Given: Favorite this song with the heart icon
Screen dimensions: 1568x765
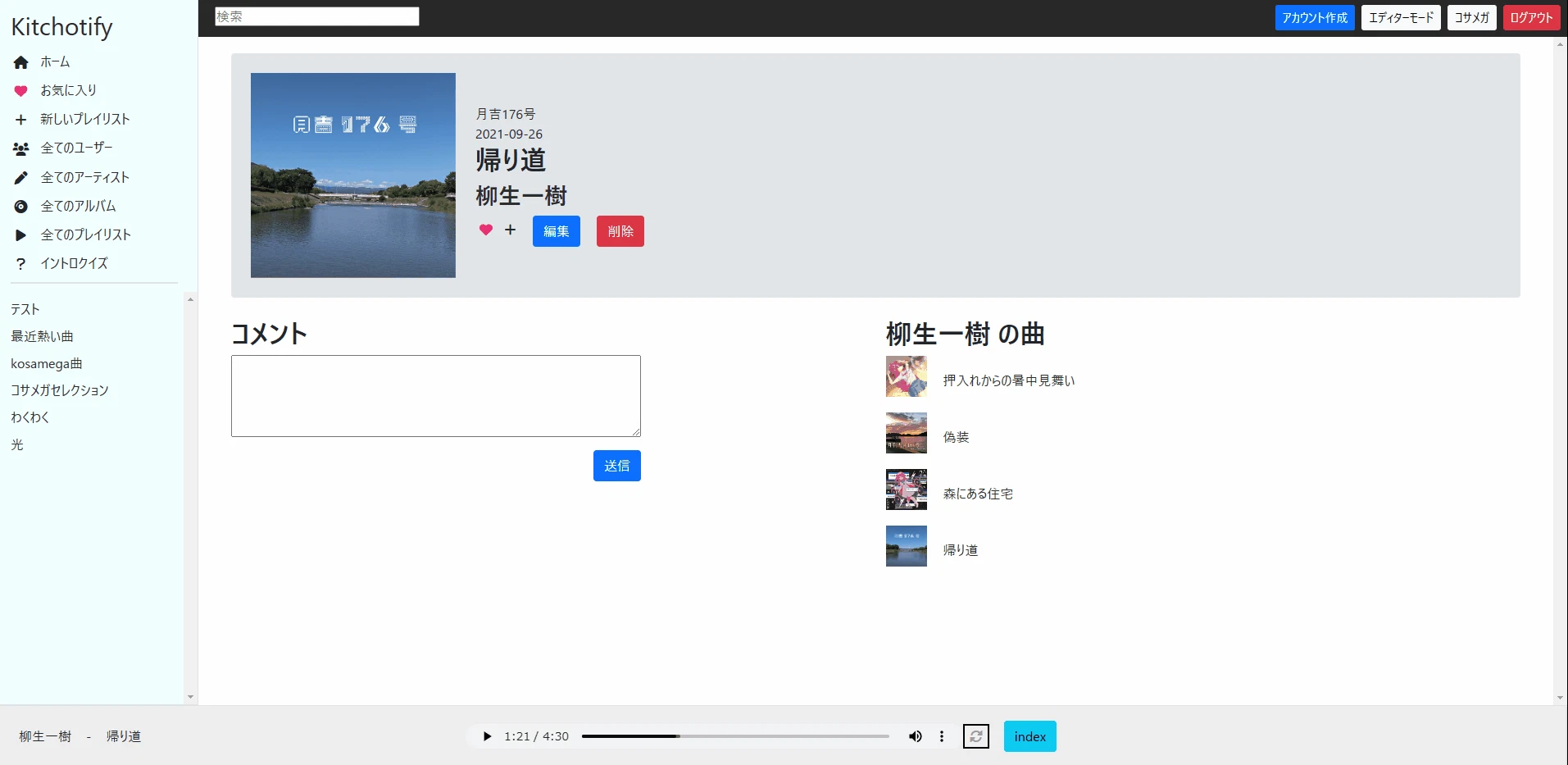Looking at the screenshot, I should click(486, 230).
